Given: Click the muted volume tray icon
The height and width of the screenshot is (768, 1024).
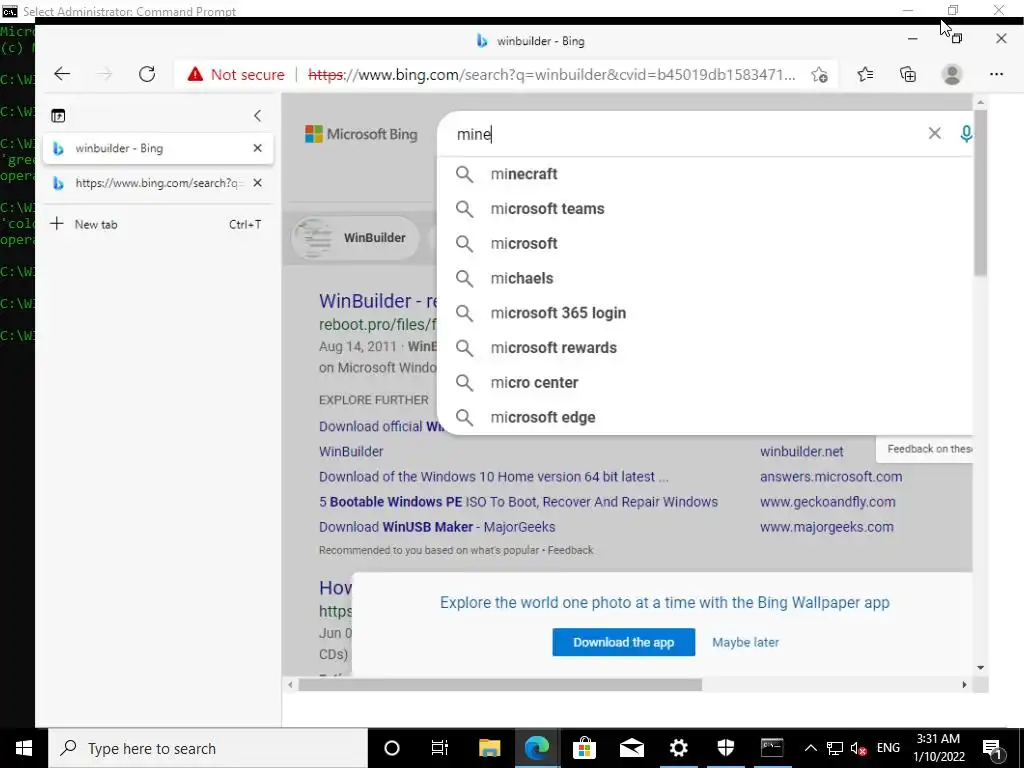Looking at the screenshot, I should tap(858, 748).
